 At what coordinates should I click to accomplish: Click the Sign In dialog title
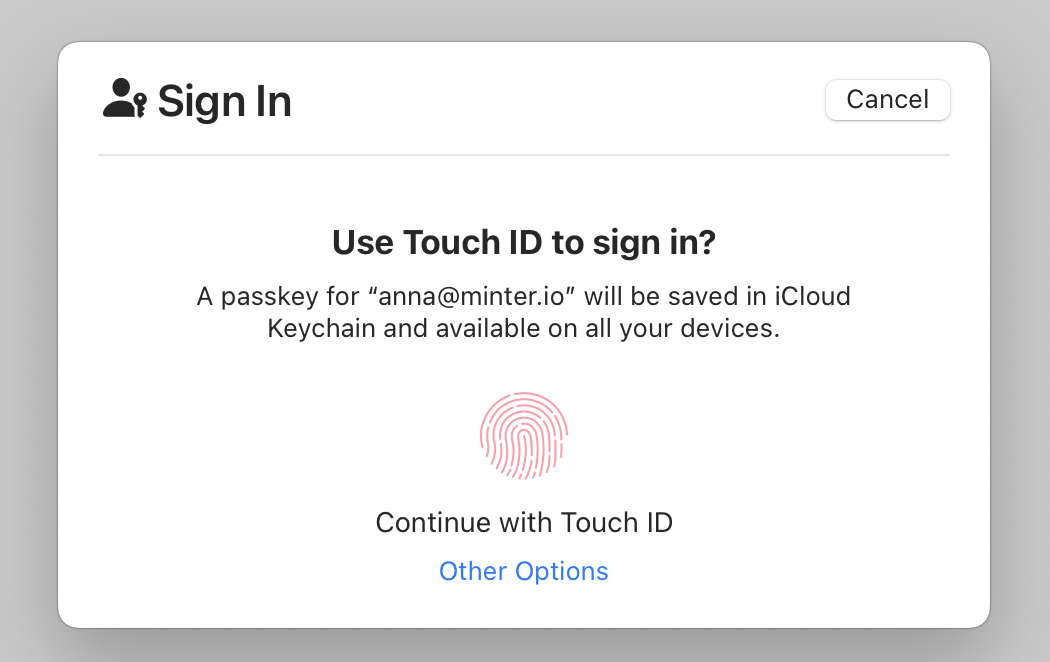click(x=224, y=101)
